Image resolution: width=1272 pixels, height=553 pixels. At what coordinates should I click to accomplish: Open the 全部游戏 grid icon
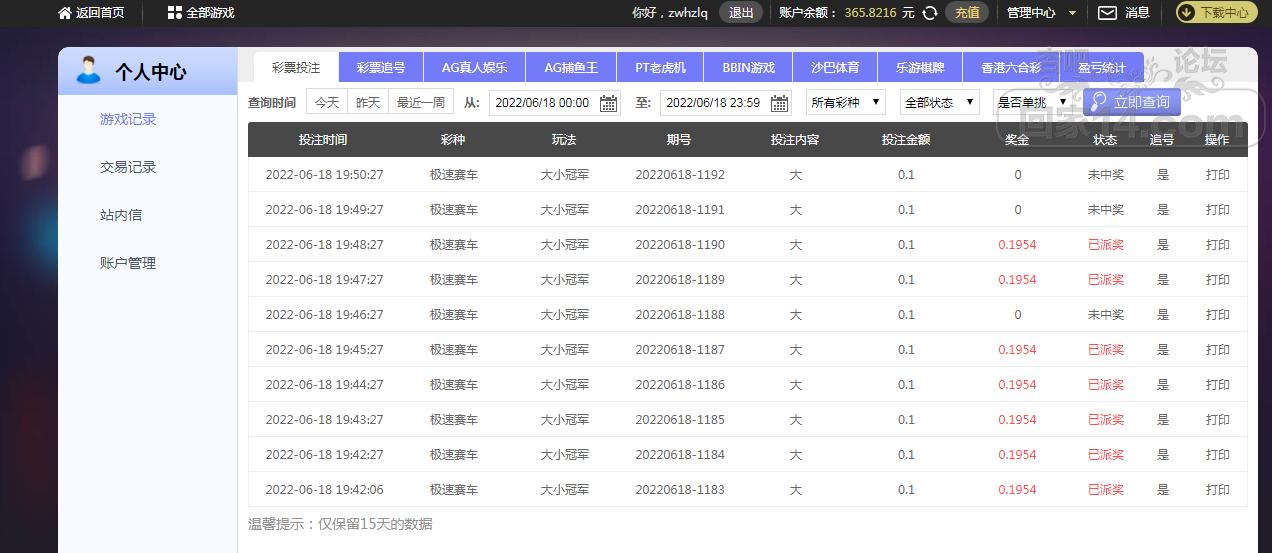point(175,13)
